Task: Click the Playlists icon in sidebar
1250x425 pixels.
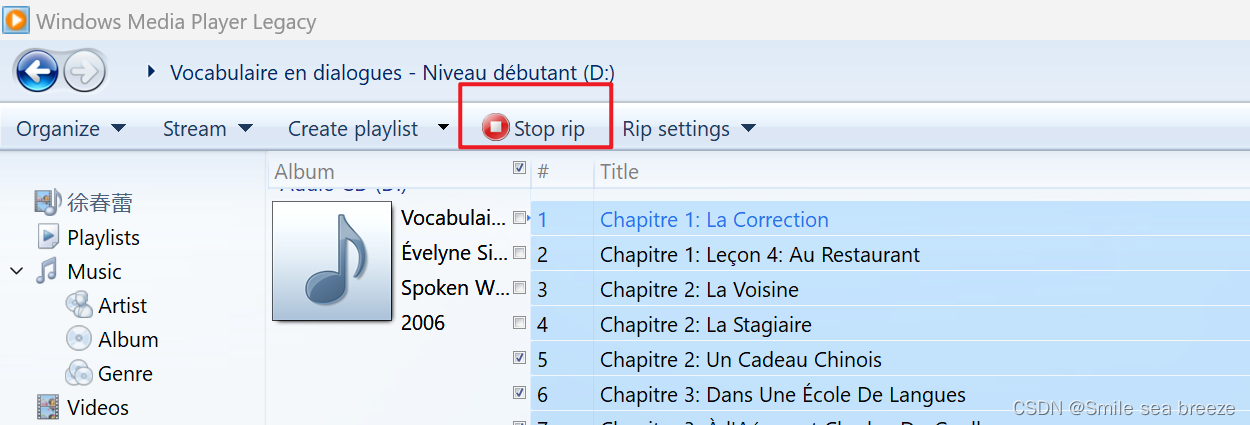Action: pyautogui.click(x=48, y=237)
